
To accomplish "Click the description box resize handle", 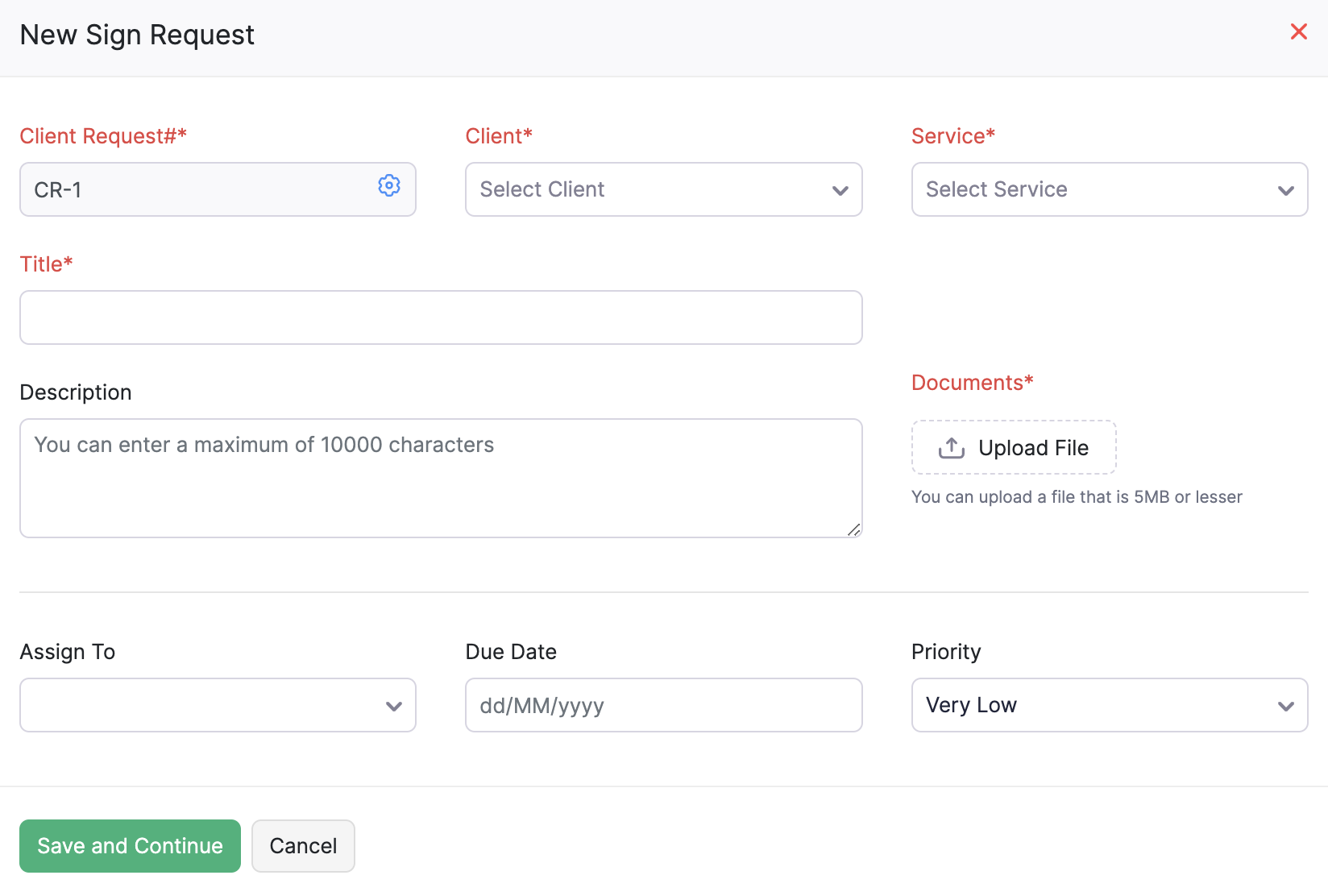I will coord(853,529).
